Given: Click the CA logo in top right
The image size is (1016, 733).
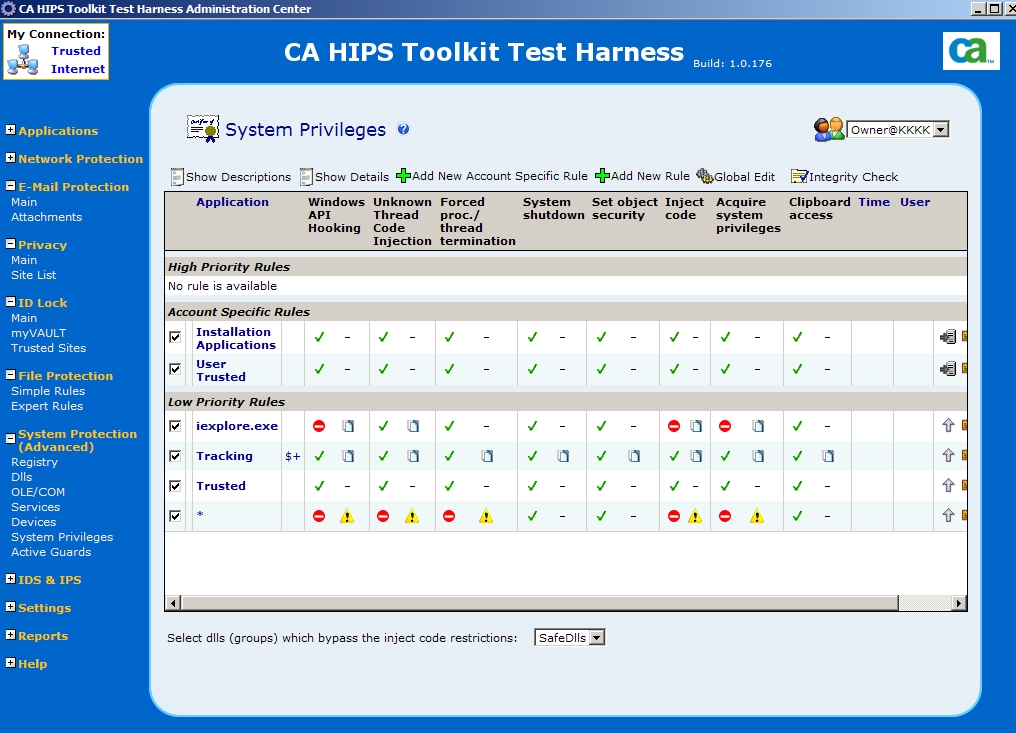Looking at the screenshot, I should tap(971, 51).
